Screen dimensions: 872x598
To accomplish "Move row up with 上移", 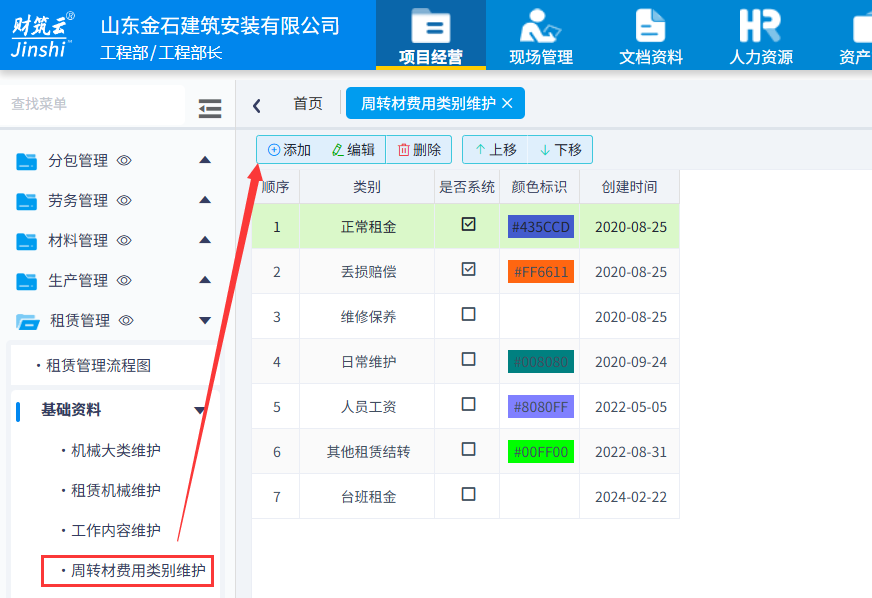I will pos(496,150).
